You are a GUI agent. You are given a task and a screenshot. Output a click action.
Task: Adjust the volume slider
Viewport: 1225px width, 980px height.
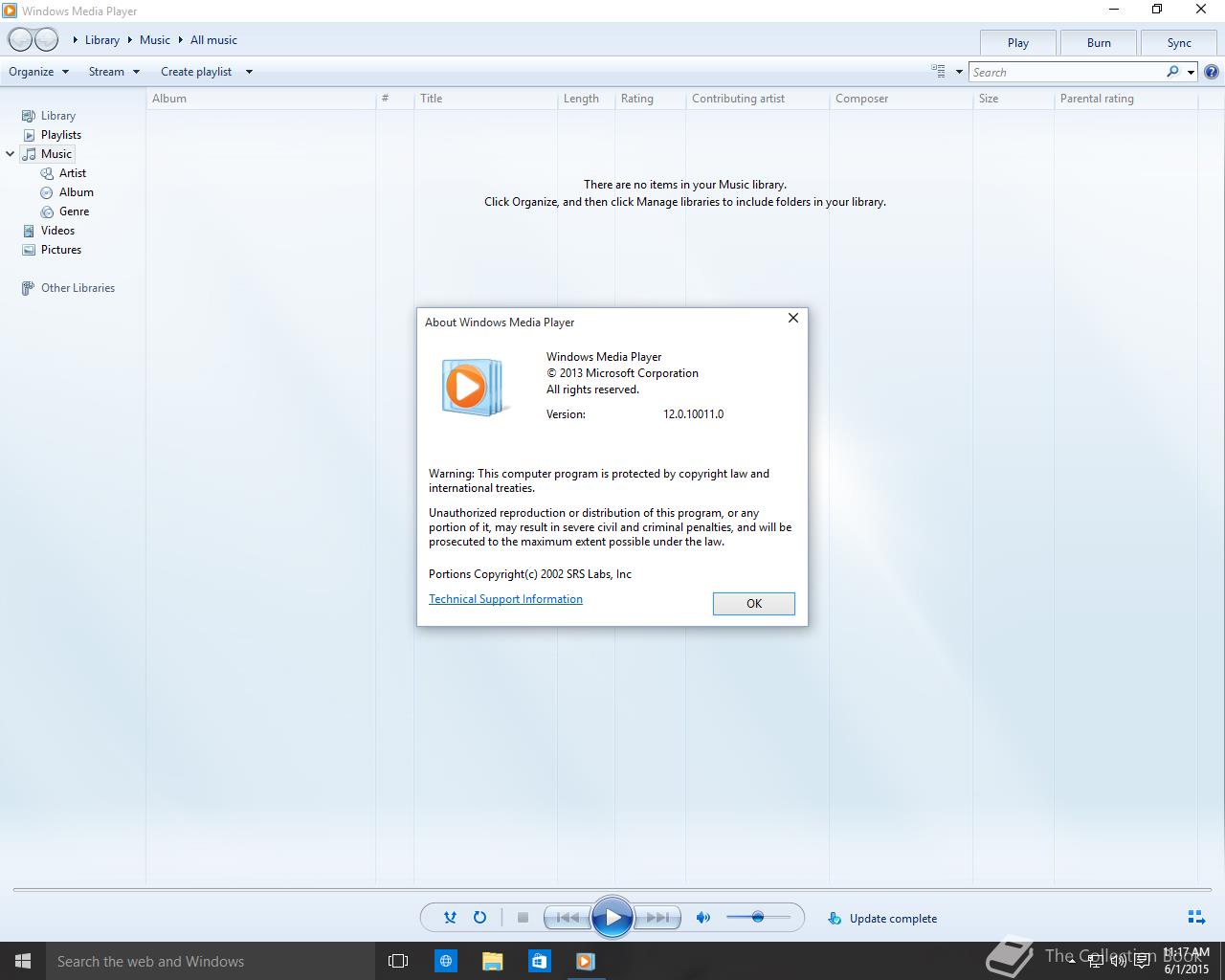coord(758,917)
